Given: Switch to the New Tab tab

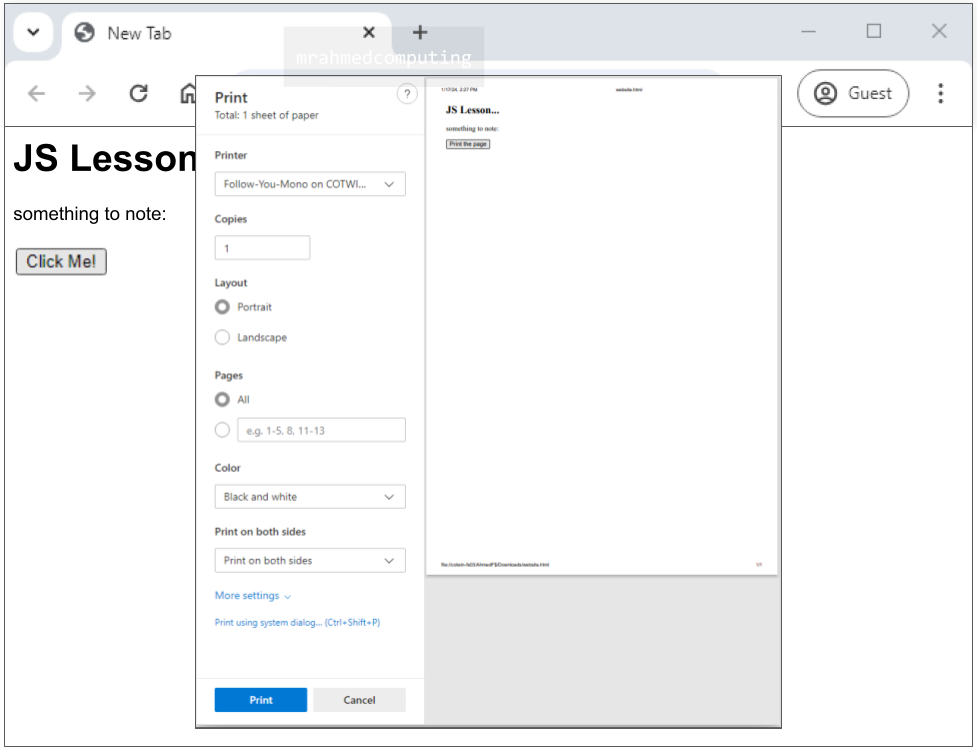Looking at the screenshot, I should (200, 33).
